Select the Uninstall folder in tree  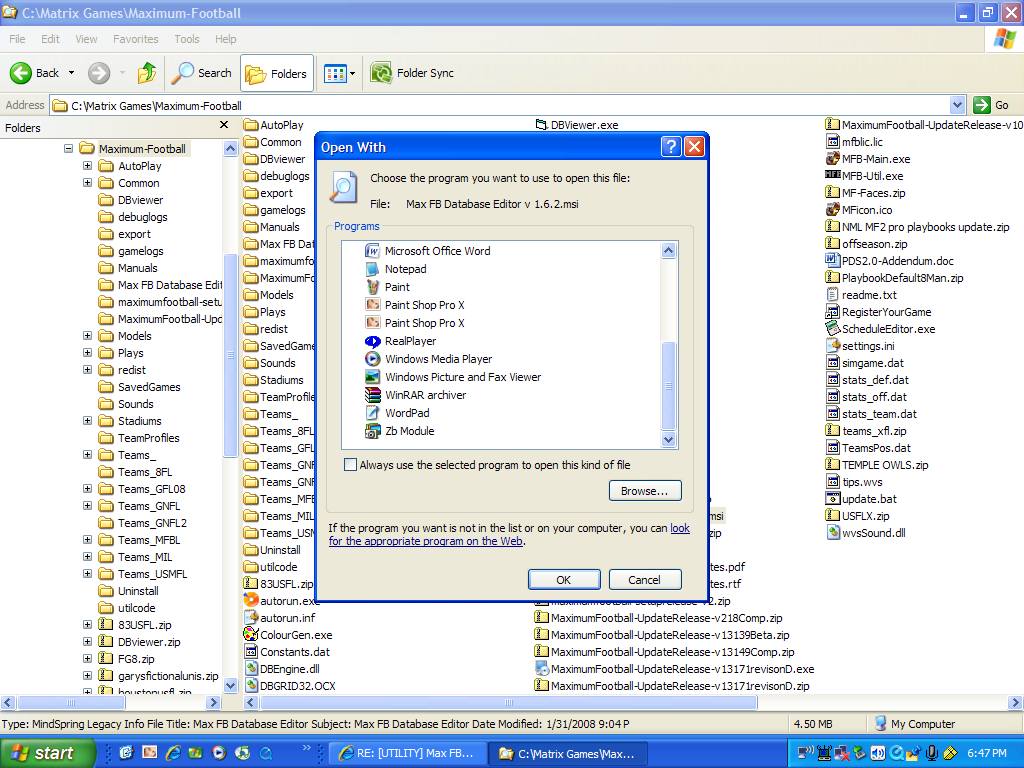click(x=129, y=590)
